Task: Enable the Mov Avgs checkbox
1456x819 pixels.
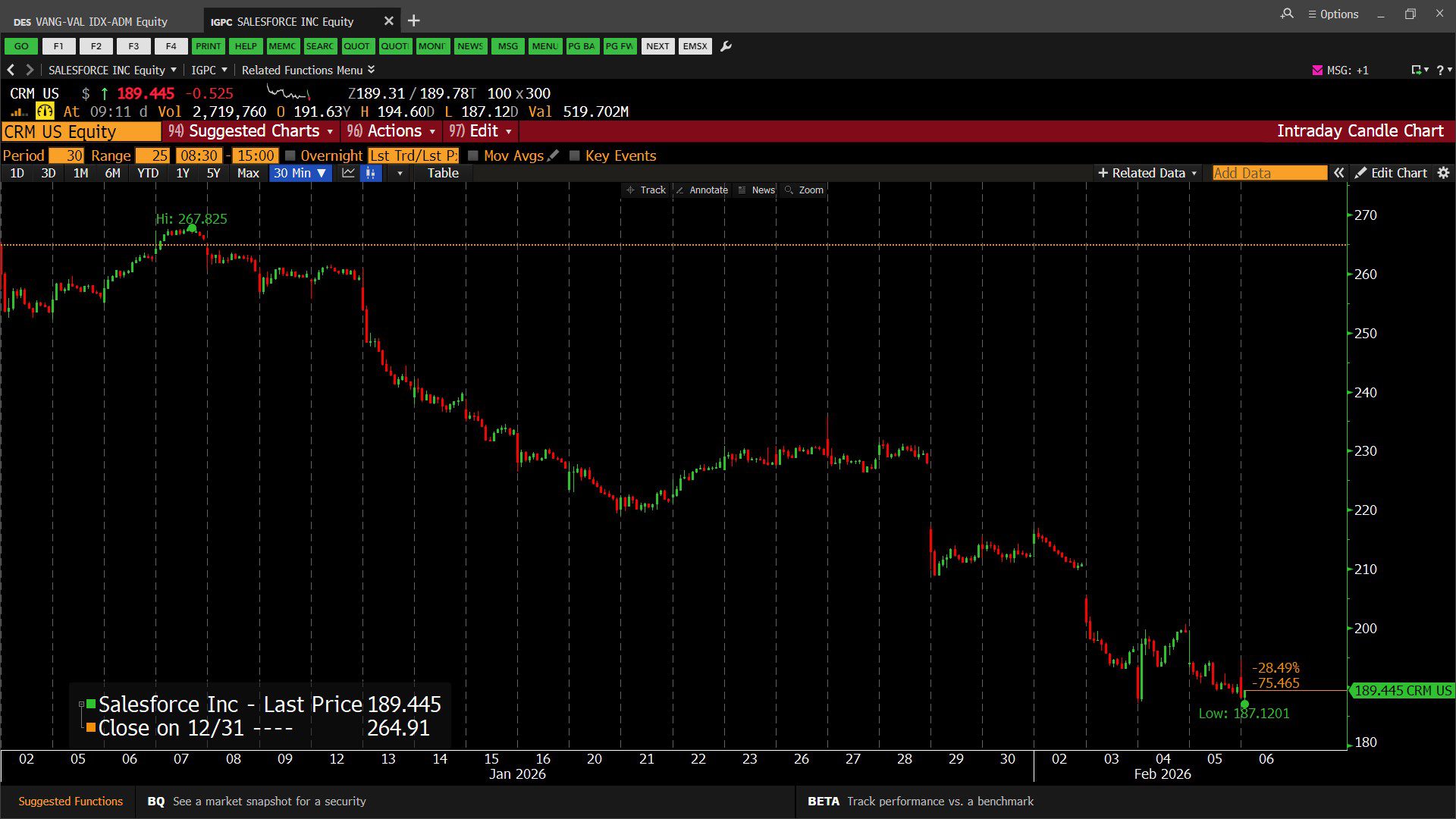Action: tap(473, 155)
